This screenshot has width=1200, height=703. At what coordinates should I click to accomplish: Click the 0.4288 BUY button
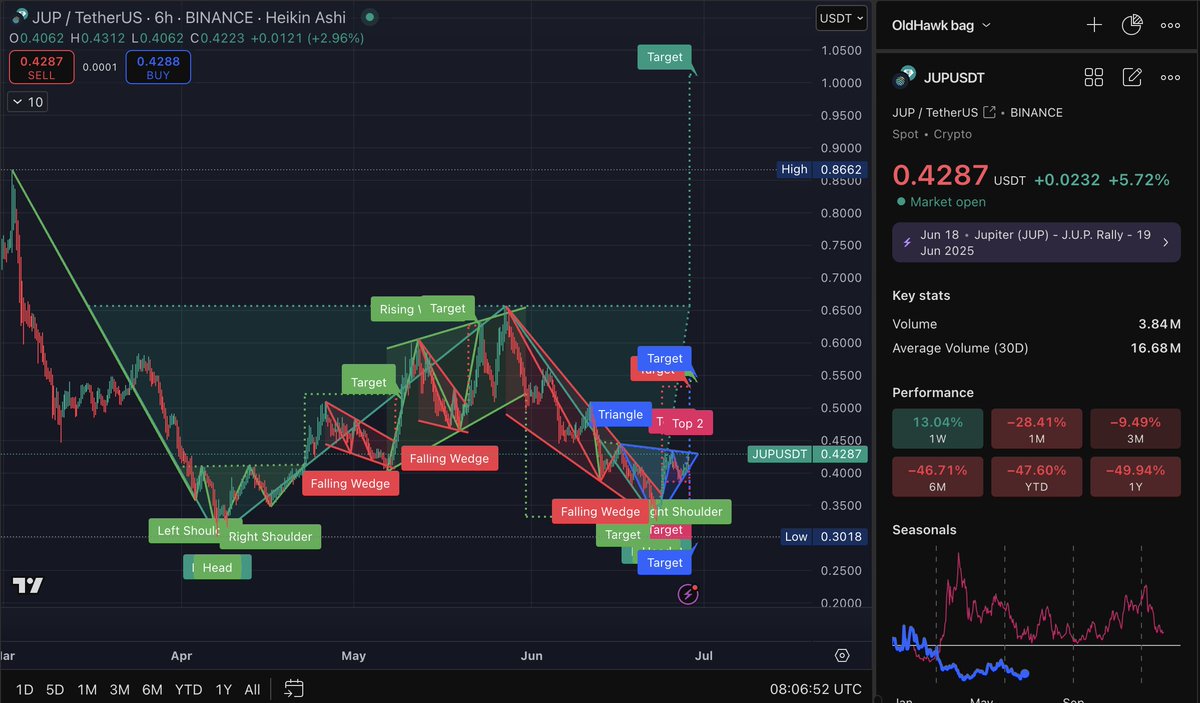pyautogui.click(x=158, y=67)
